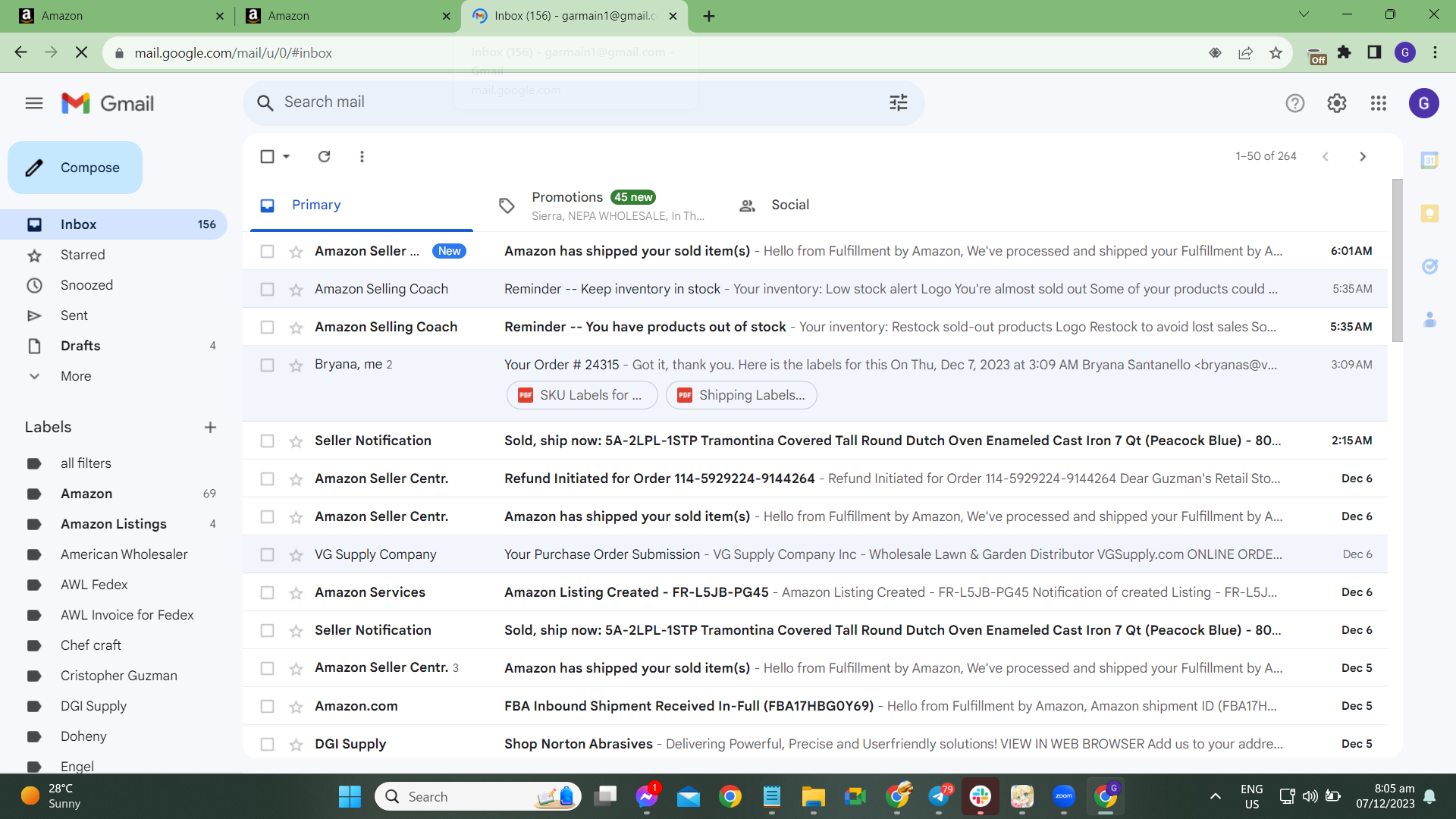The height and width of the screenshot is (819, 1456).
Task: Open the Amazon Listings label
Action: (x=114, y=524)
